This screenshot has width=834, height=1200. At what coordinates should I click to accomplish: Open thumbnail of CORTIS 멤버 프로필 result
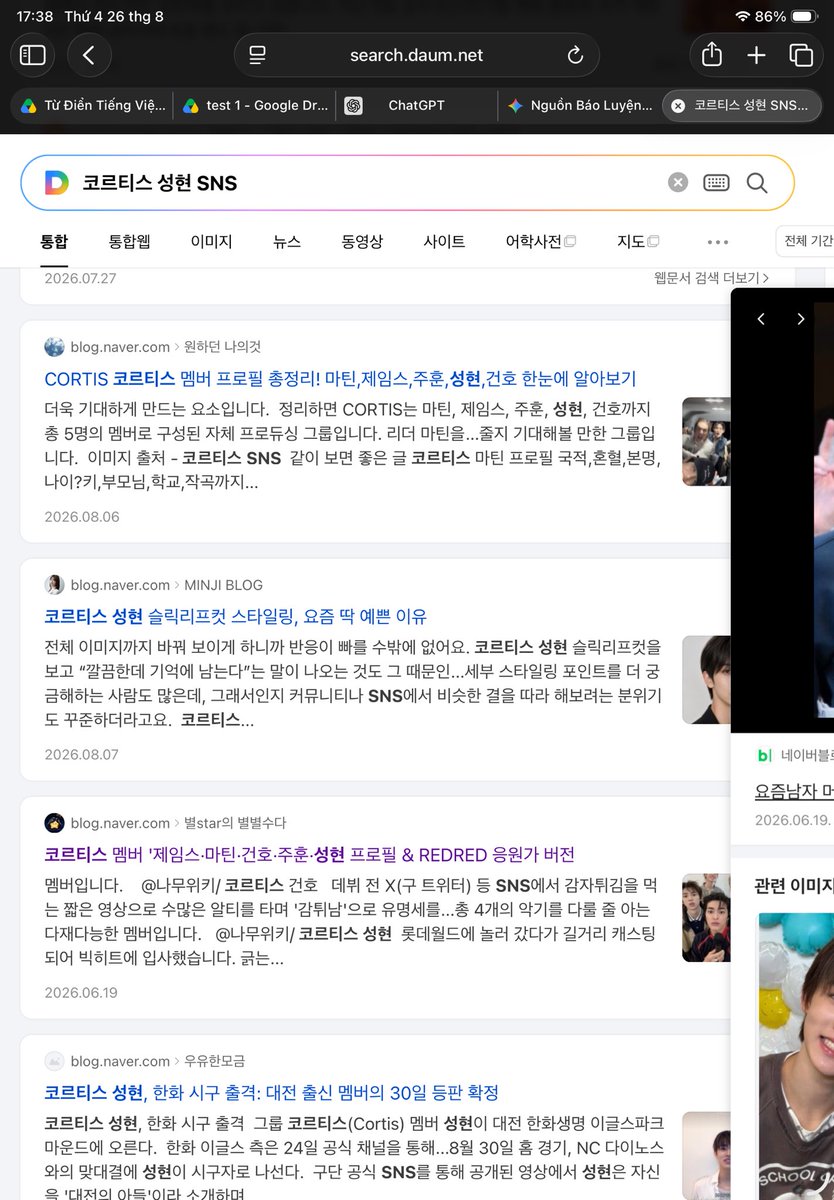706,442
